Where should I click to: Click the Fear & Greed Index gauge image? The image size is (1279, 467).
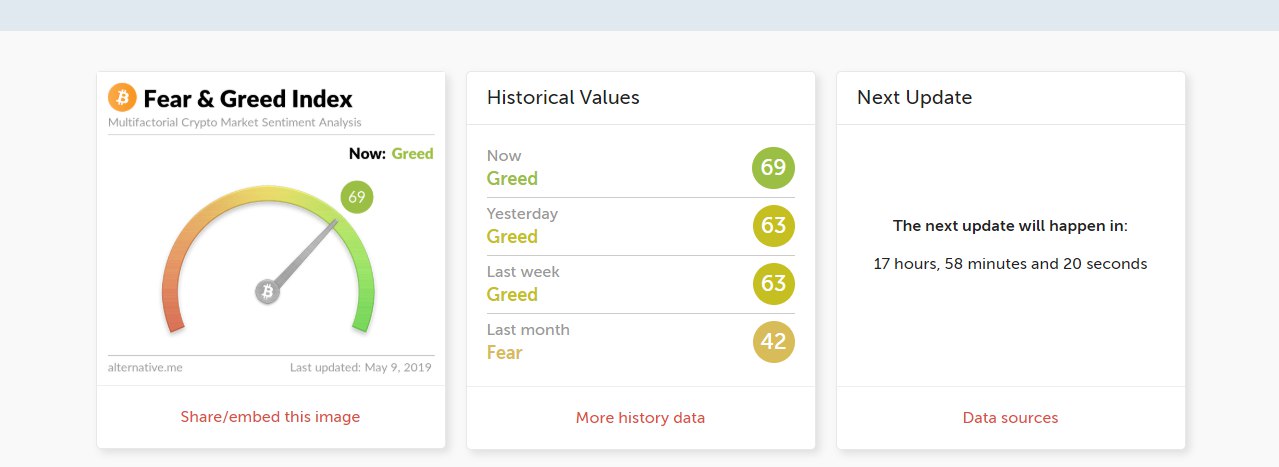point(271,227)
